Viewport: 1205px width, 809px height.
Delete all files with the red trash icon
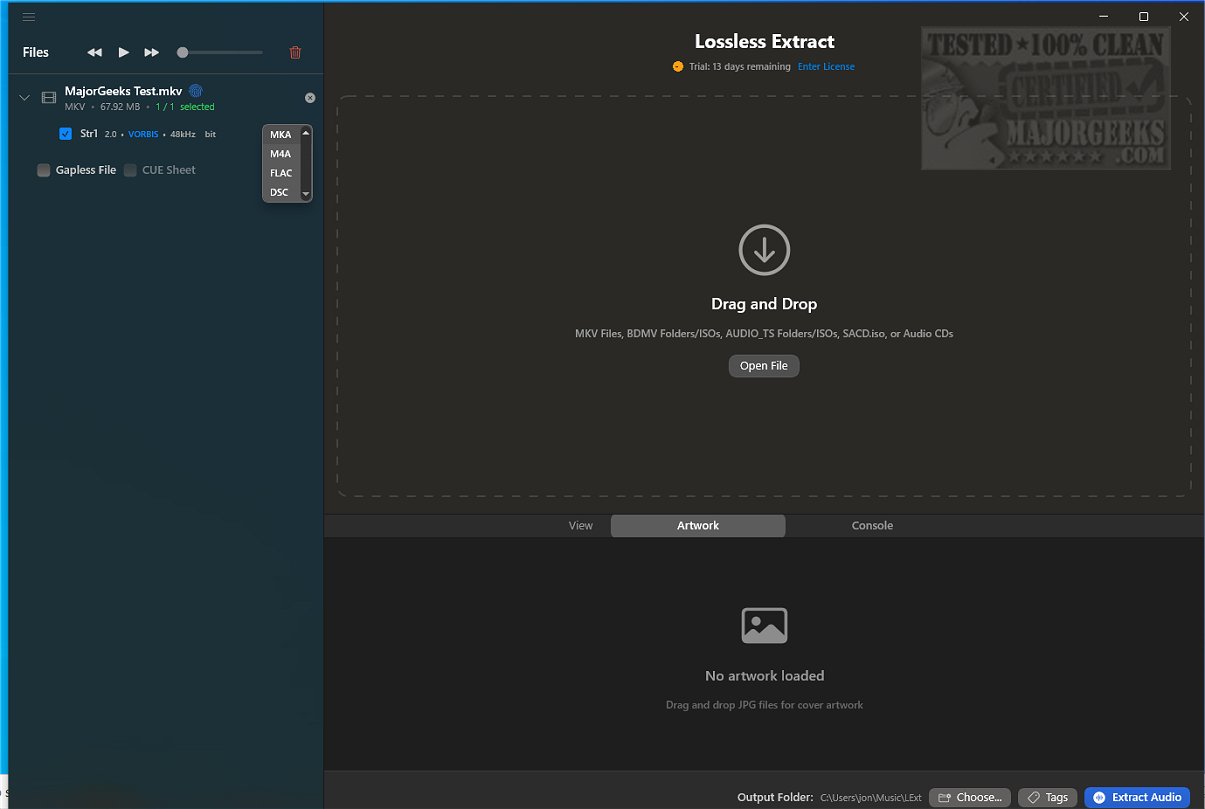295,52
